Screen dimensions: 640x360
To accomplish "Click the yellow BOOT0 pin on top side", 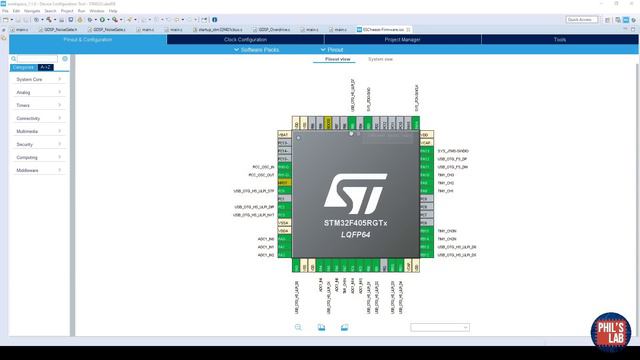I will (327, 123).
